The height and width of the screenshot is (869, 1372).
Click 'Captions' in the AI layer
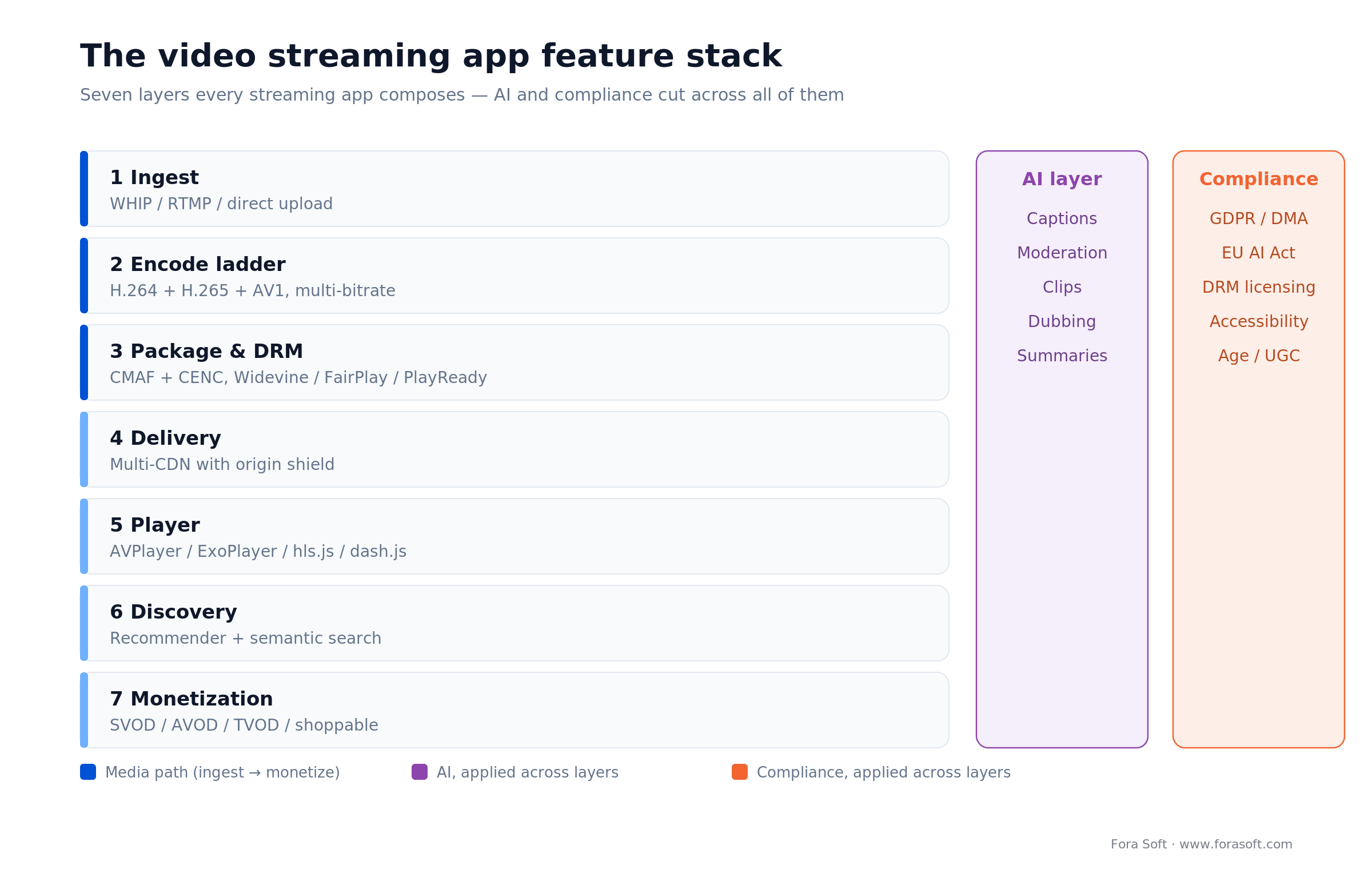click(x=1062, y=219)
